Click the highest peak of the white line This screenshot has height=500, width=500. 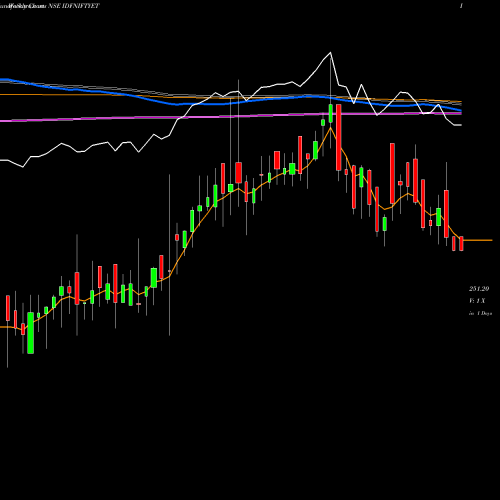point(330,53)
